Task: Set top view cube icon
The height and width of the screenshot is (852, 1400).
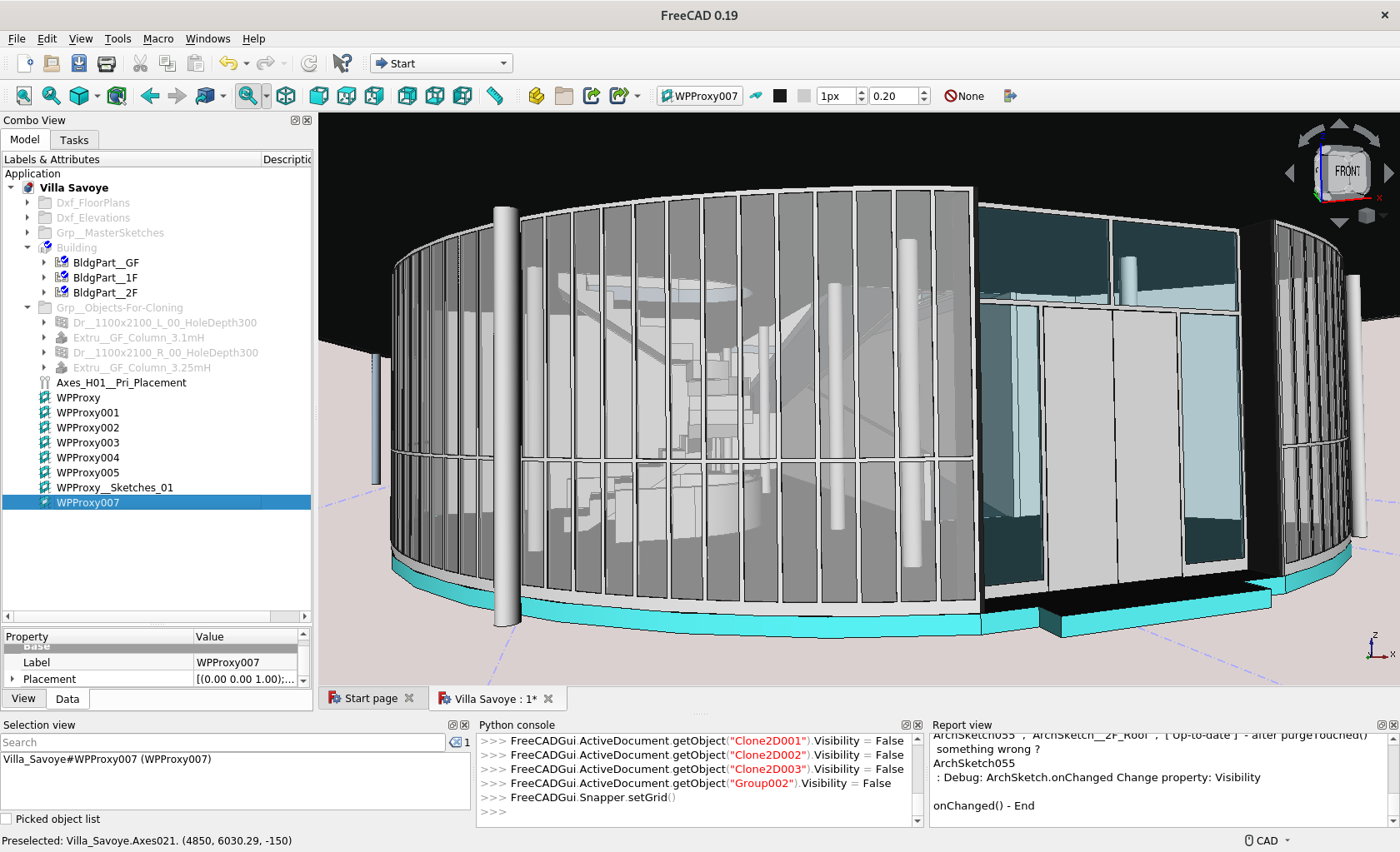Action: [x=347, y=96]
